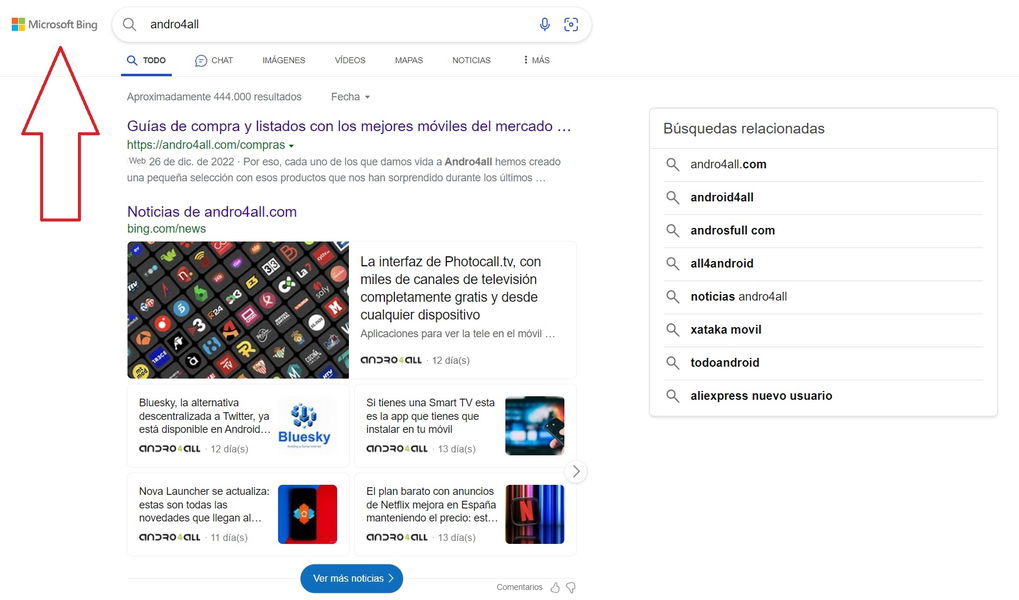The height and width of the screenshot is (600, 1019).
Task: Open the TV channel logos thumbnail image
Action: pyautogui.click(x=238, y=310)
